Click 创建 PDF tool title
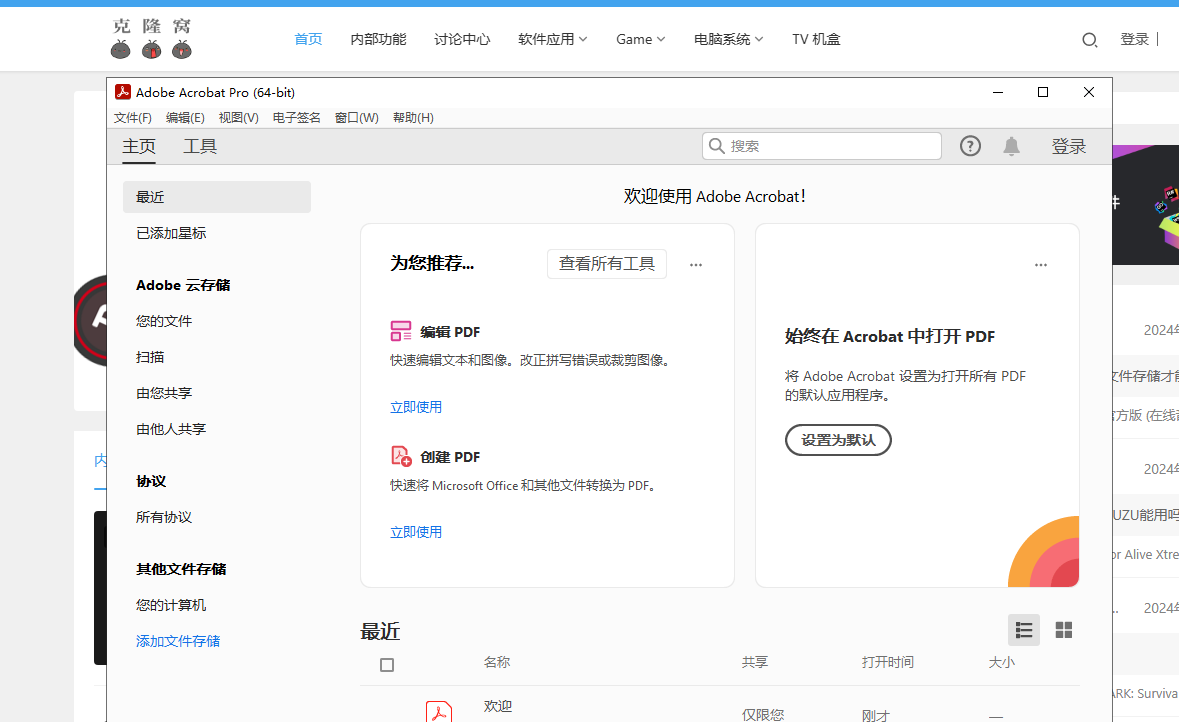Viewport: 1179px width, 722px height. 450,457
